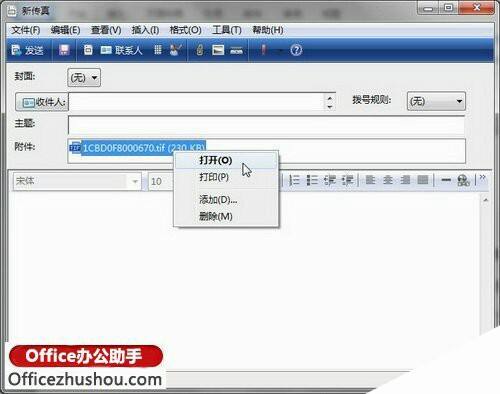Click the 收件人 recipient button
Image resolution: width=500 pixels, height=394 pixels.
click(x=42, y=102)
